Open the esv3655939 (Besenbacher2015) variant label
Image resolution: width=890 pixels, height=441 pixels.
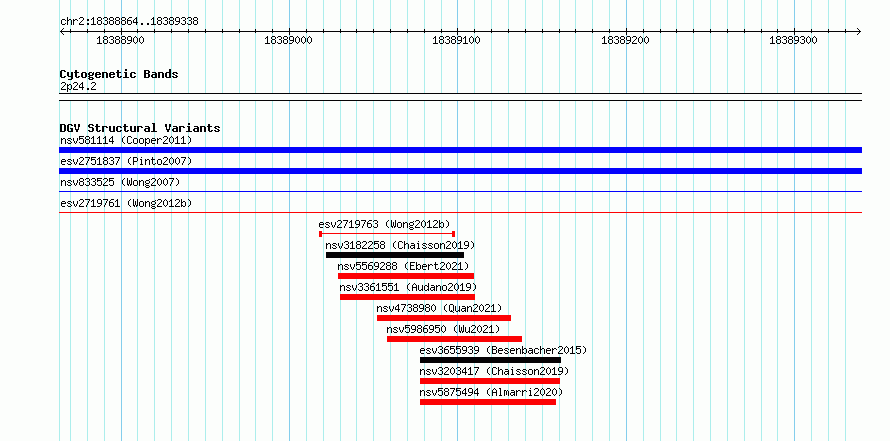point(503,350)
